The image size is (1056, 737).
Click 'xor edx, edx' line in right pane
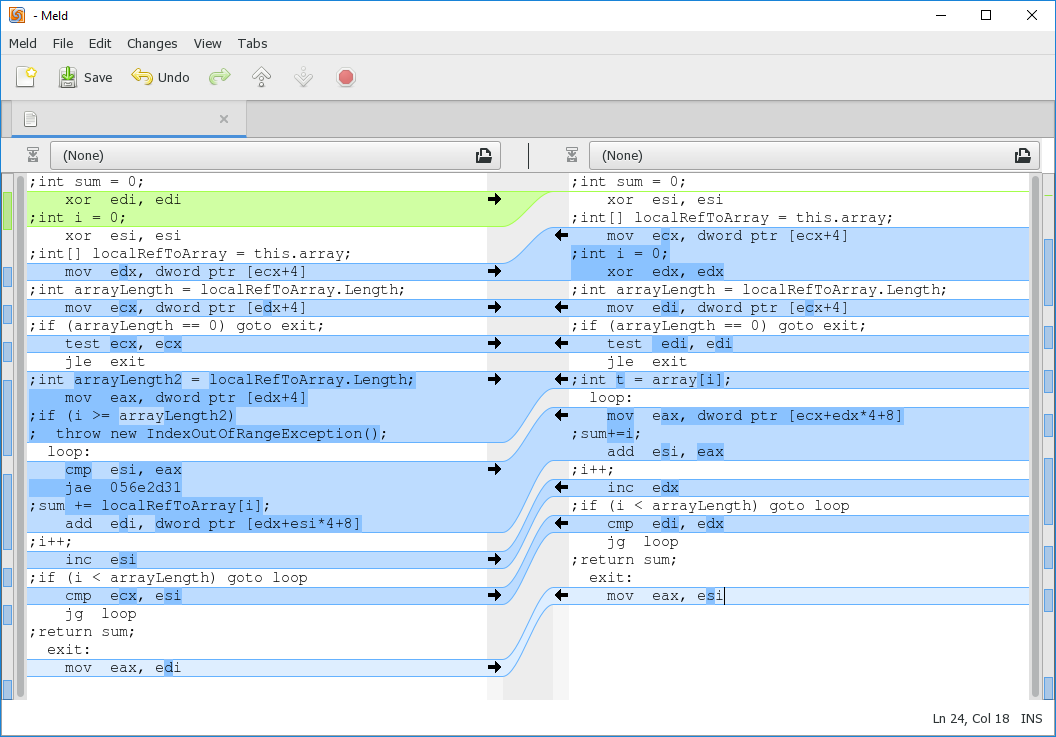click(x=665, y=271)
